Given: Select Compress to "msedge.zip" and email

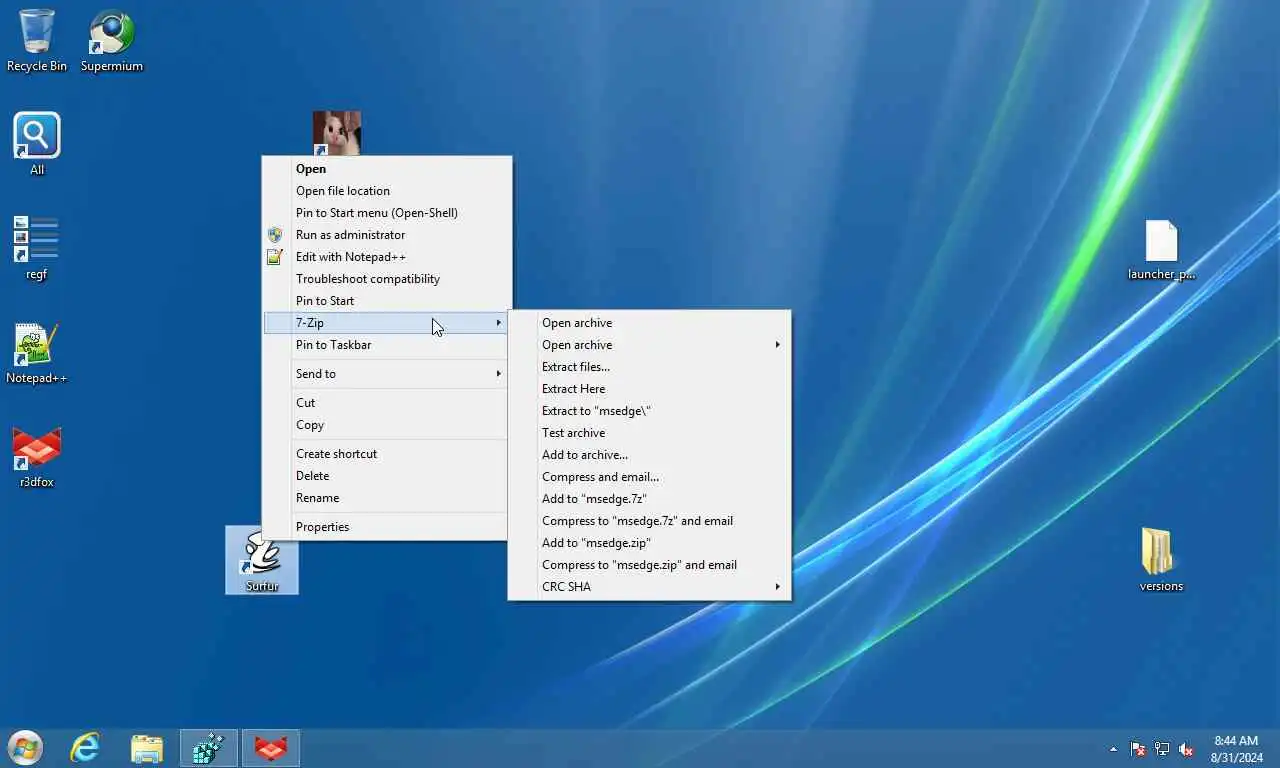Looking at the screenshot, I should (649, 565).
